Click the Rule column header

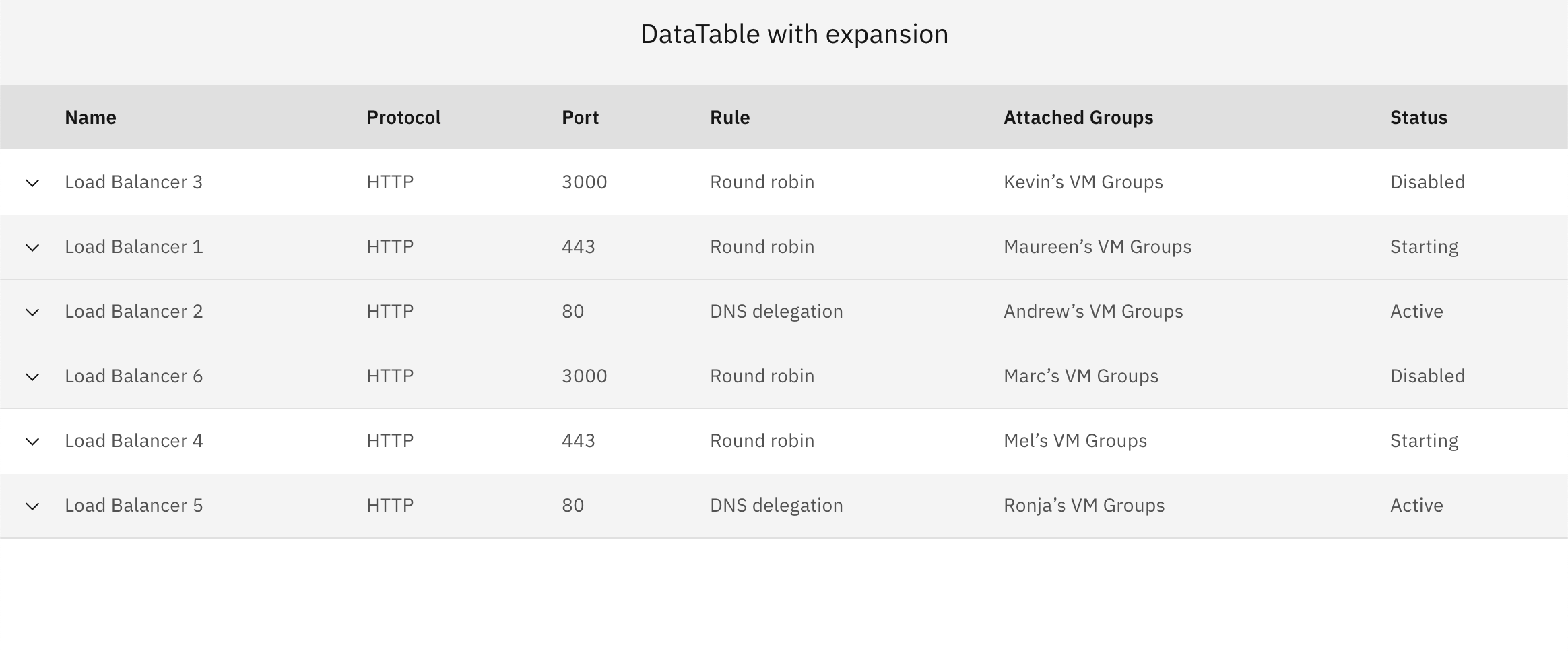click(729, 118)
